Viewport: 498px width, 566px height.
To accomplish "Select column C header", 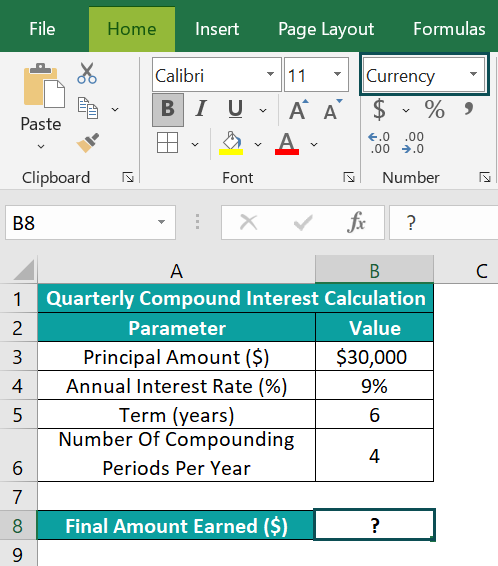I will 466,270.
